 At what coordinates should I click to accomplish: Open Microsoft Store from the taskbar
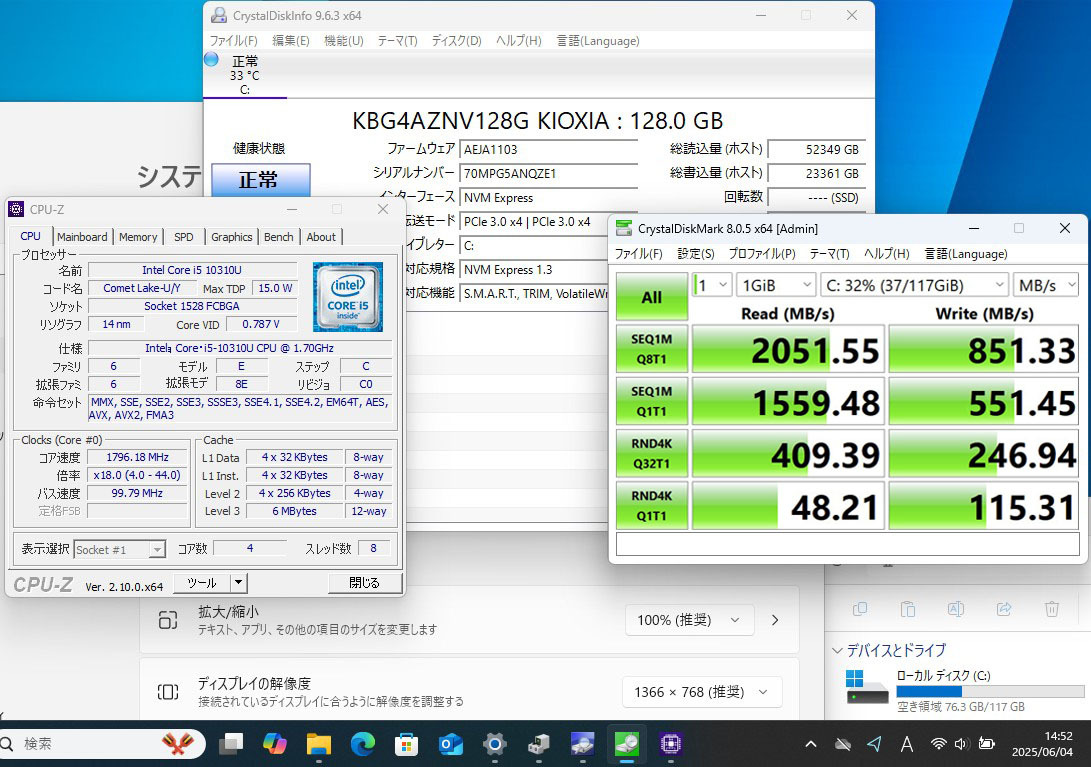pos(406,744)
